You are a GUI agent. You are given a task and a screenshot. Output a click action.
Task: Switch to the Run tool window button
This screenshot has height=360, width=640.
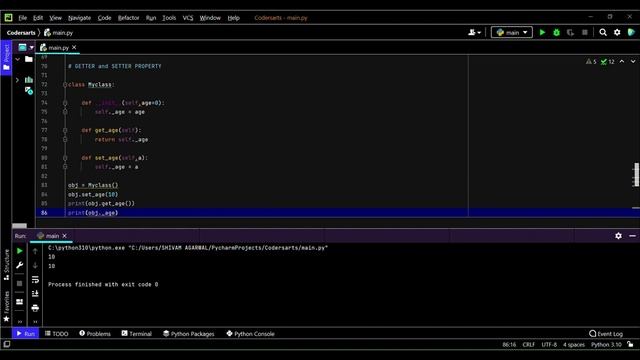point(25,333)
